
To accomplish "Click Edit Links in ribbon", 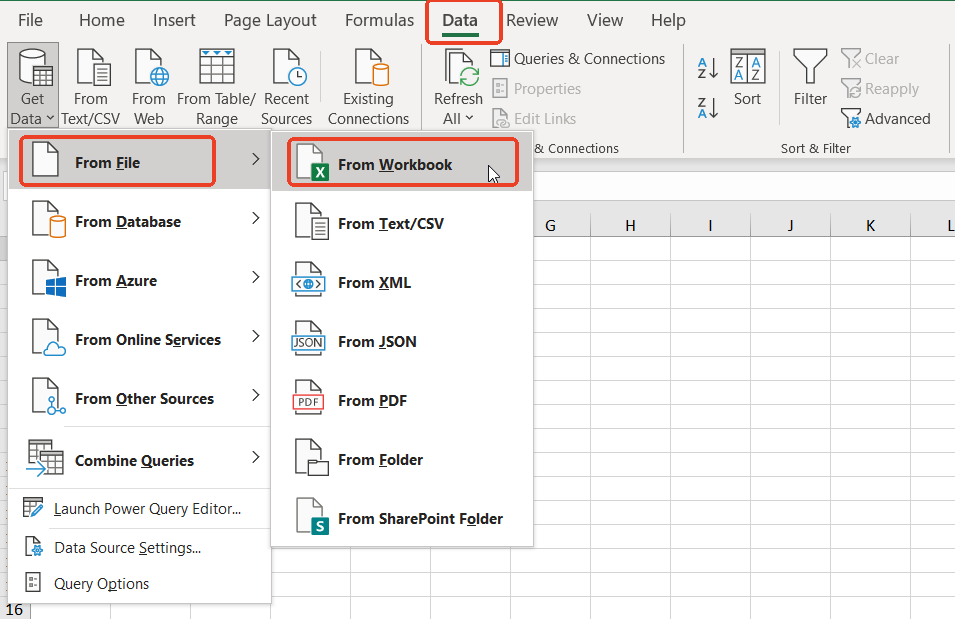I will coord(534,118).
